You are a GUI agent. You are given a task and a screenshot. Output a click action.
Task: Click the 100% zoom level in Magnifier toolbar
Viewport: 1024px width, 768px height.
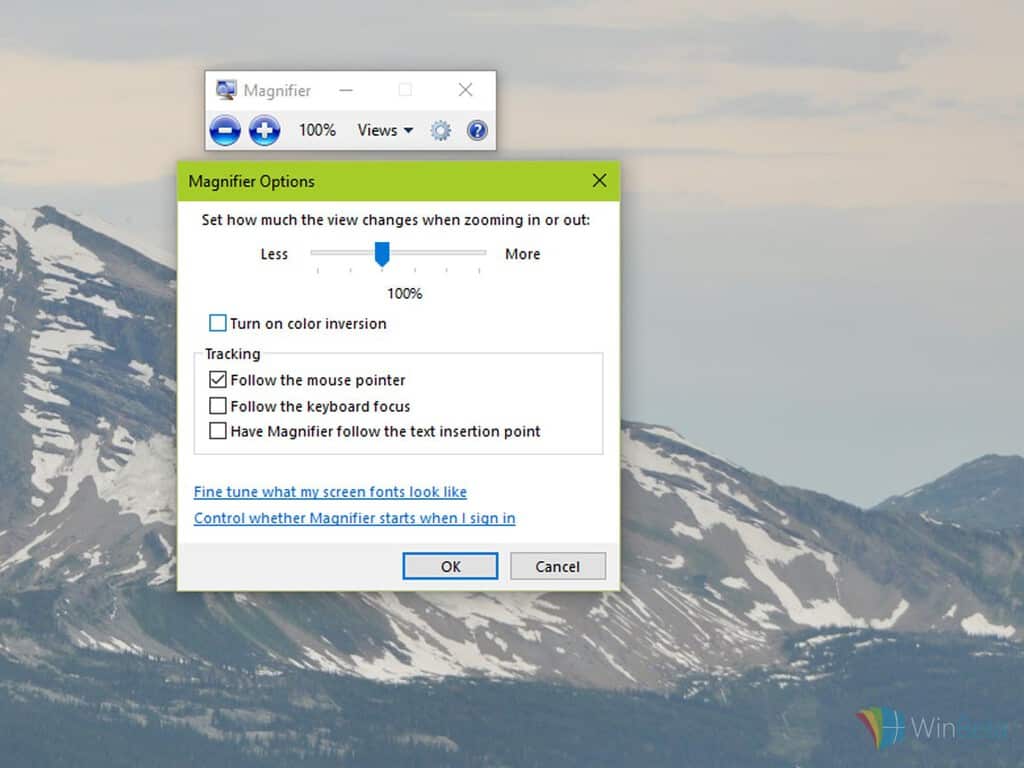(x=317, y=131)
